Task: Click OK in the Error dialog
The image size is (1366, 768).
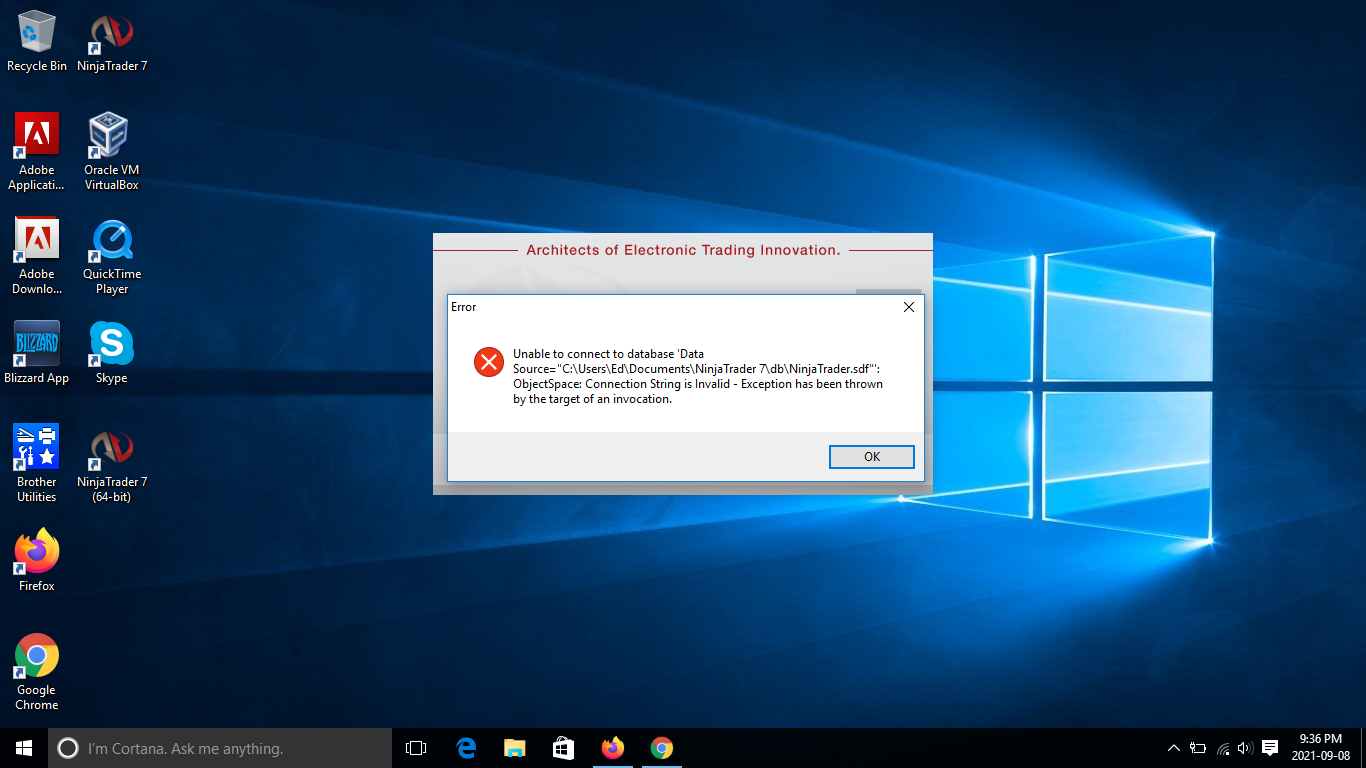Action: point(872,456)
